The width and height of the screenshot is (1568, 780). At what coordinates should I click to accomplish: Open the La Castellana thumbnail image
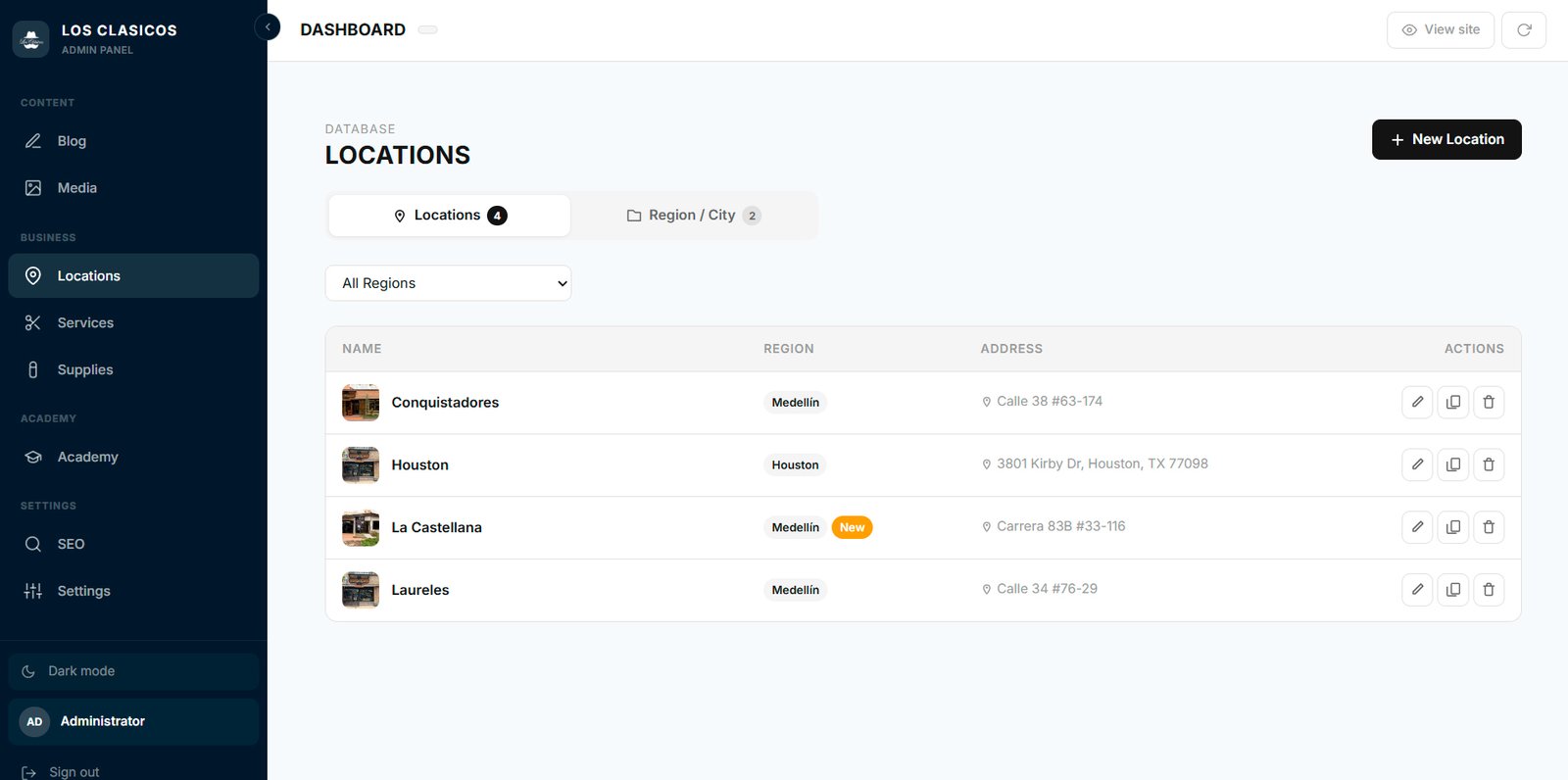tap(361, 527)
